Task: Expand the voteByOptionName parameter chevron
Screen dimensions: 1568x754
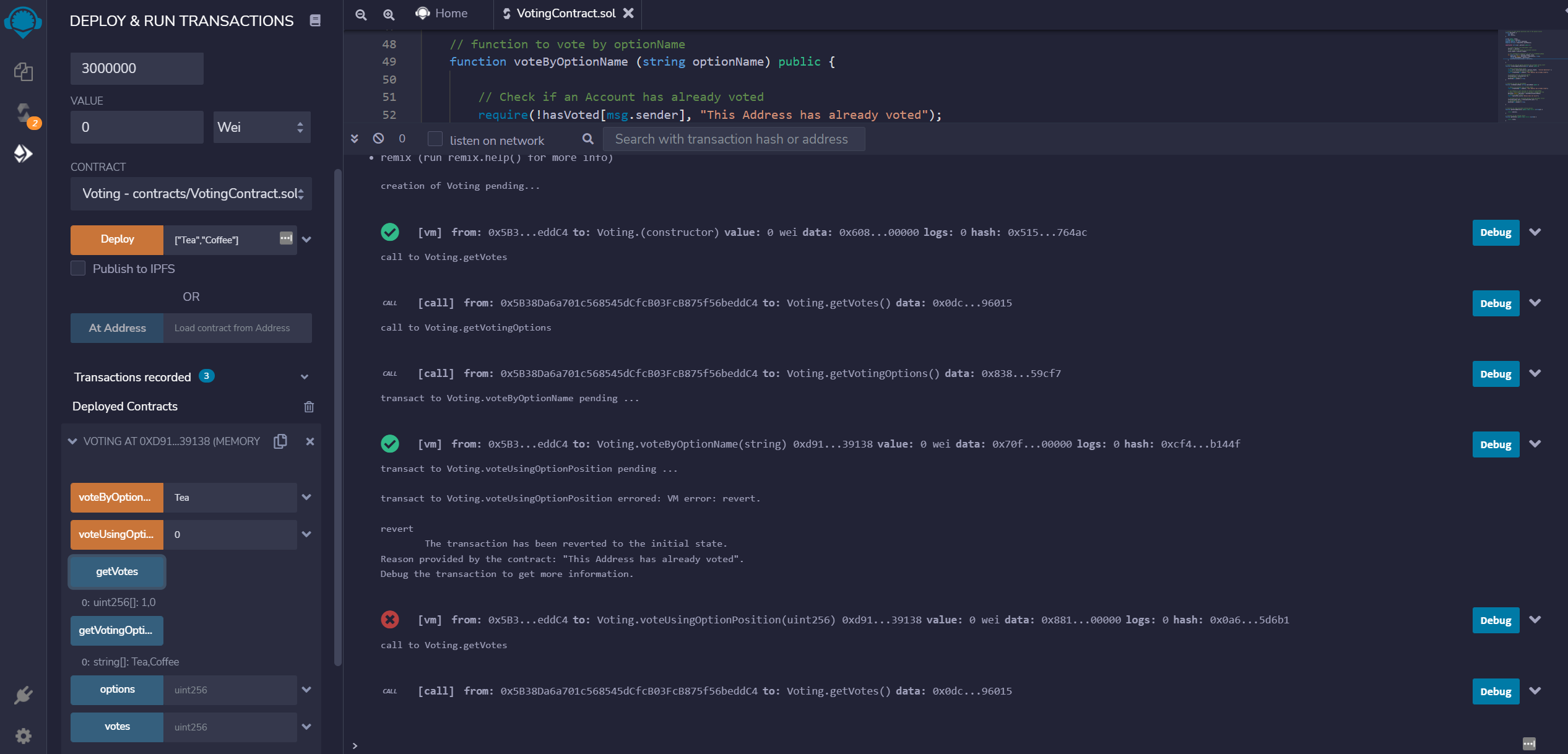Action: (306, 497)
